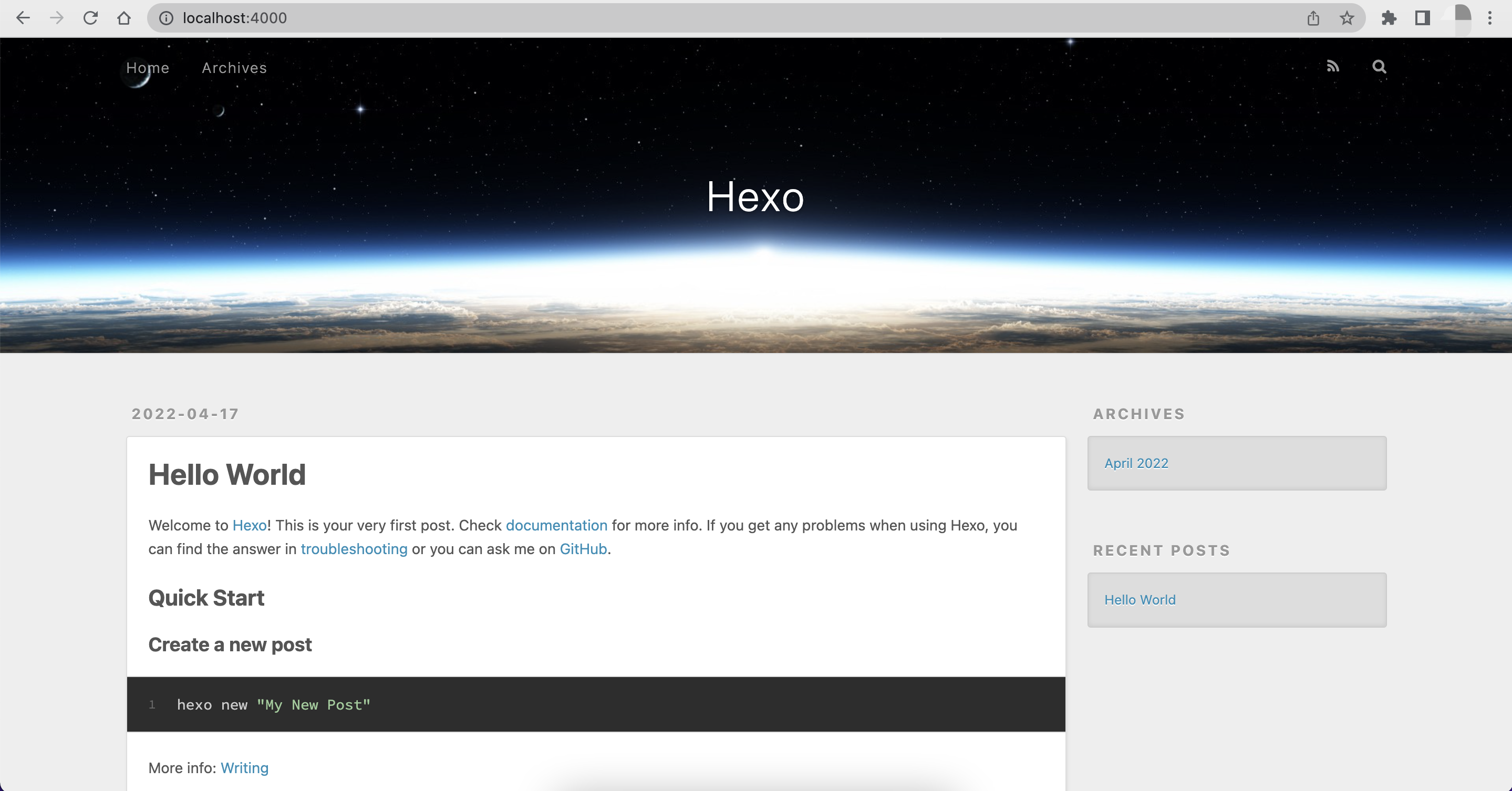The image size is (1512, 791).
Task: Bookmark page with star icon
Action: (x=1347, y=18)
